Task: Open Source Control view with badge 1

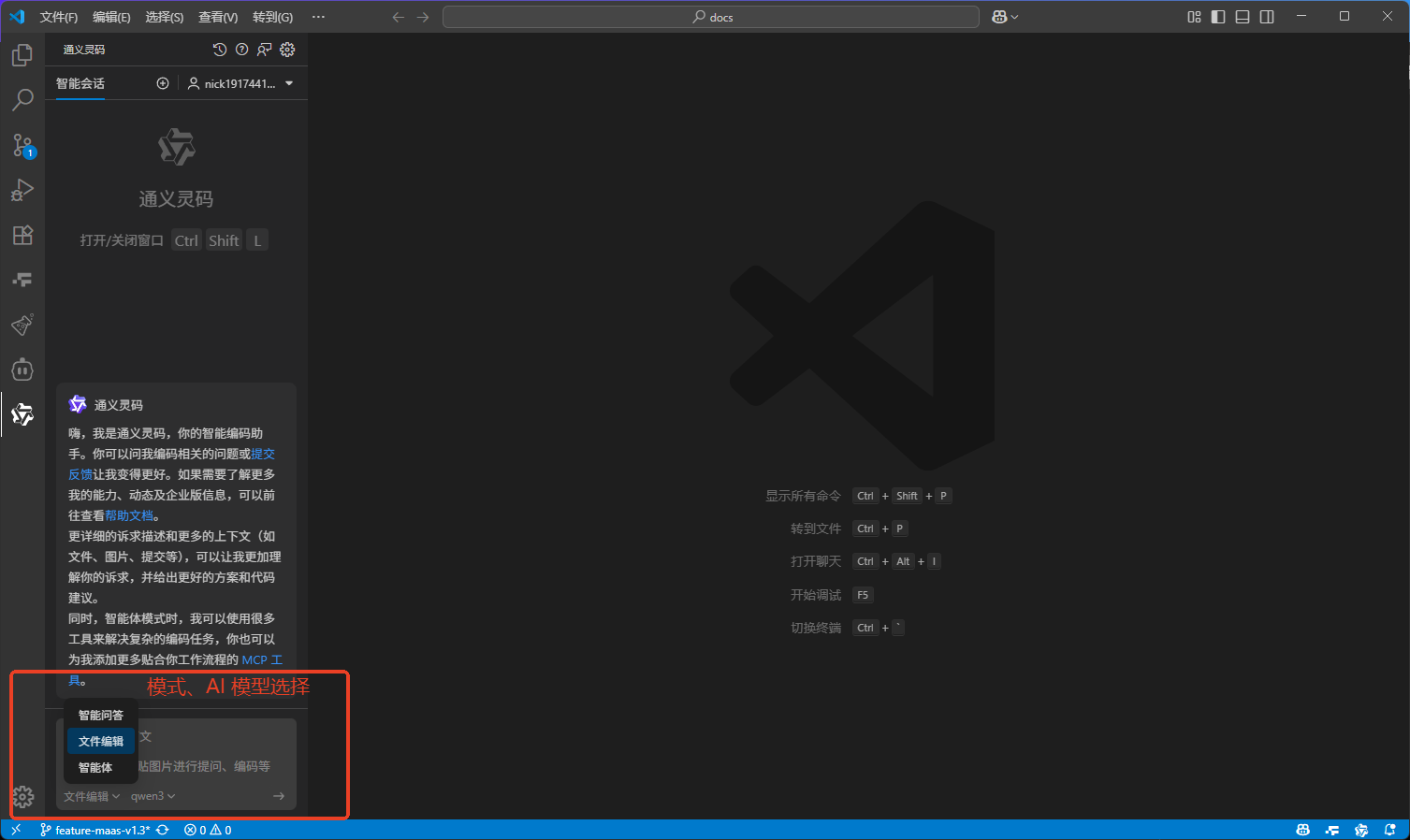Action: tap(22, 146)
